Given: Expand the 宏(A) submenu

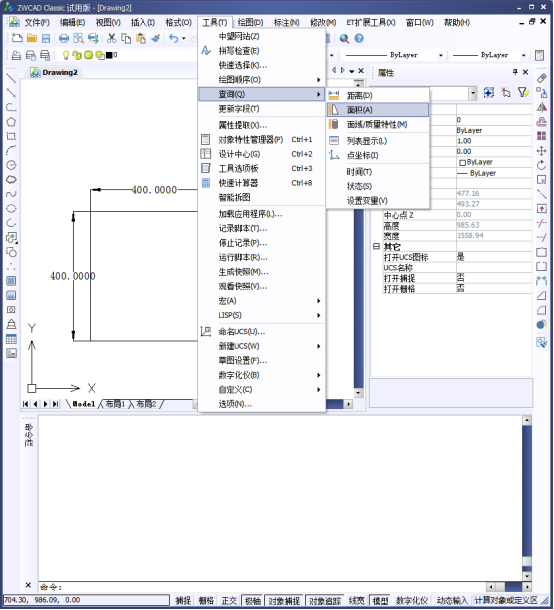Looking at the screenshot, I should [x=261, y=301].
